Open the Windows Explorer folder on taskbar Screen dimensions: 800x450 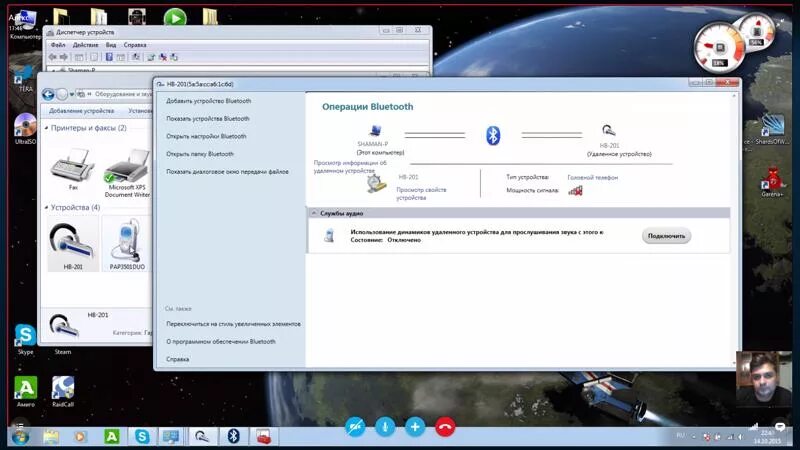click(51, 437)
